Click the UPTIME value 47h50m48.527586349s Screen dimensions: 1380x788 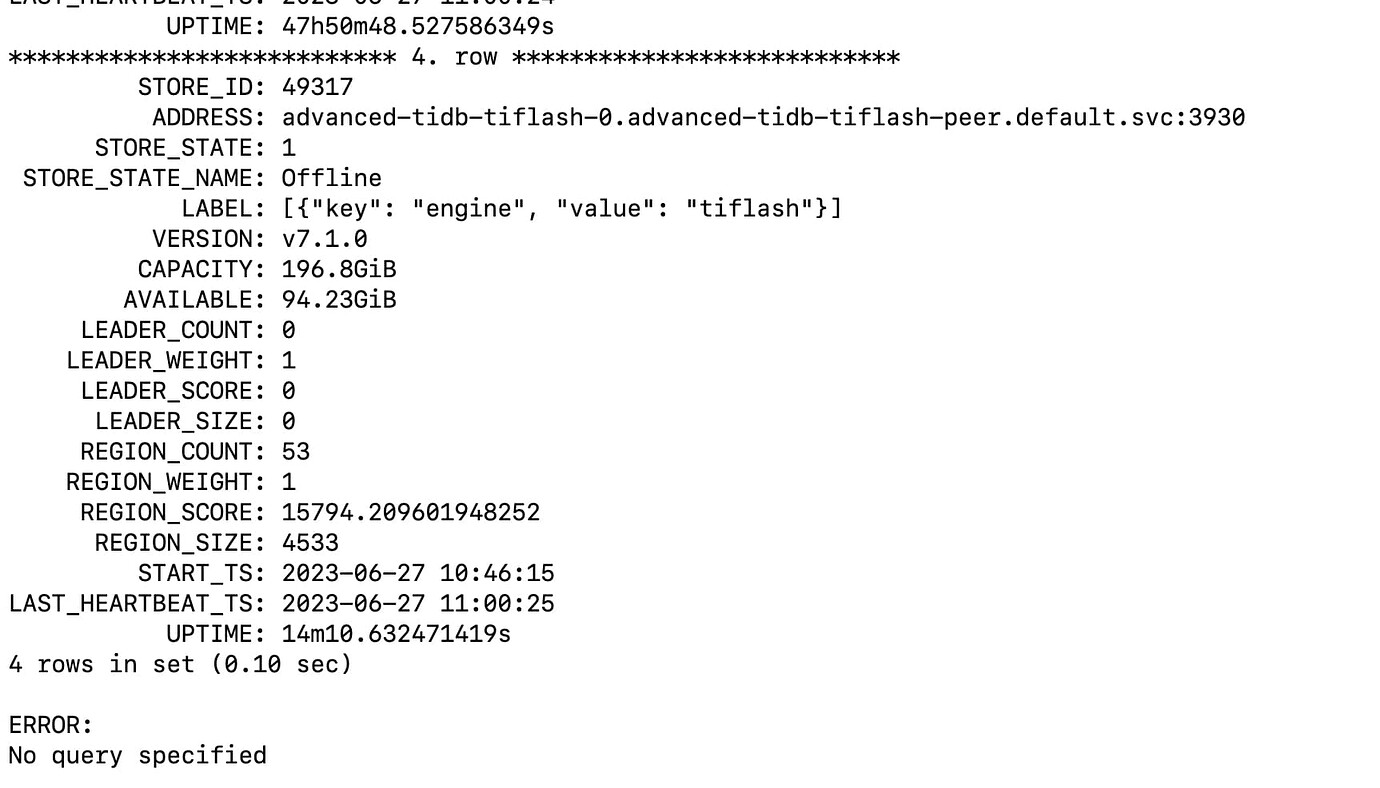coord(418,25)
